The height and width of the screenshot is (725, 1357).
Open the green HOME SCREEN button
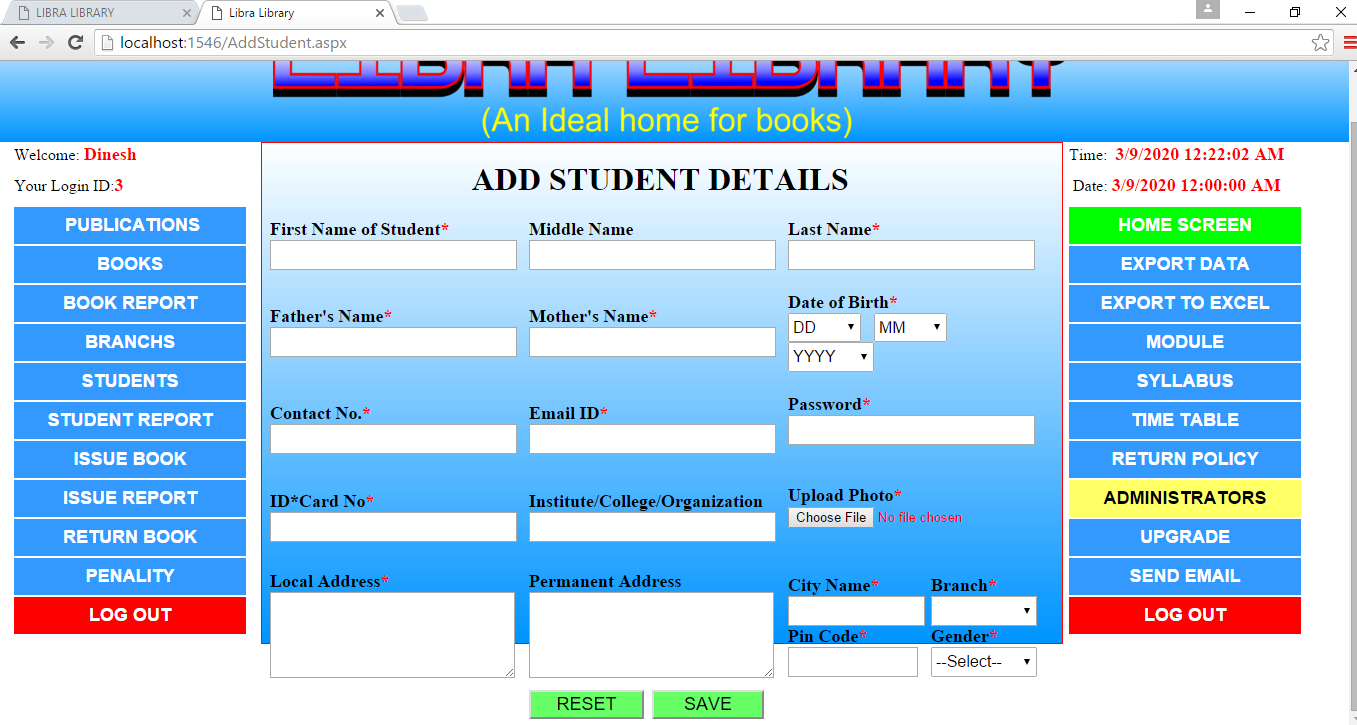pos(1184,225)
